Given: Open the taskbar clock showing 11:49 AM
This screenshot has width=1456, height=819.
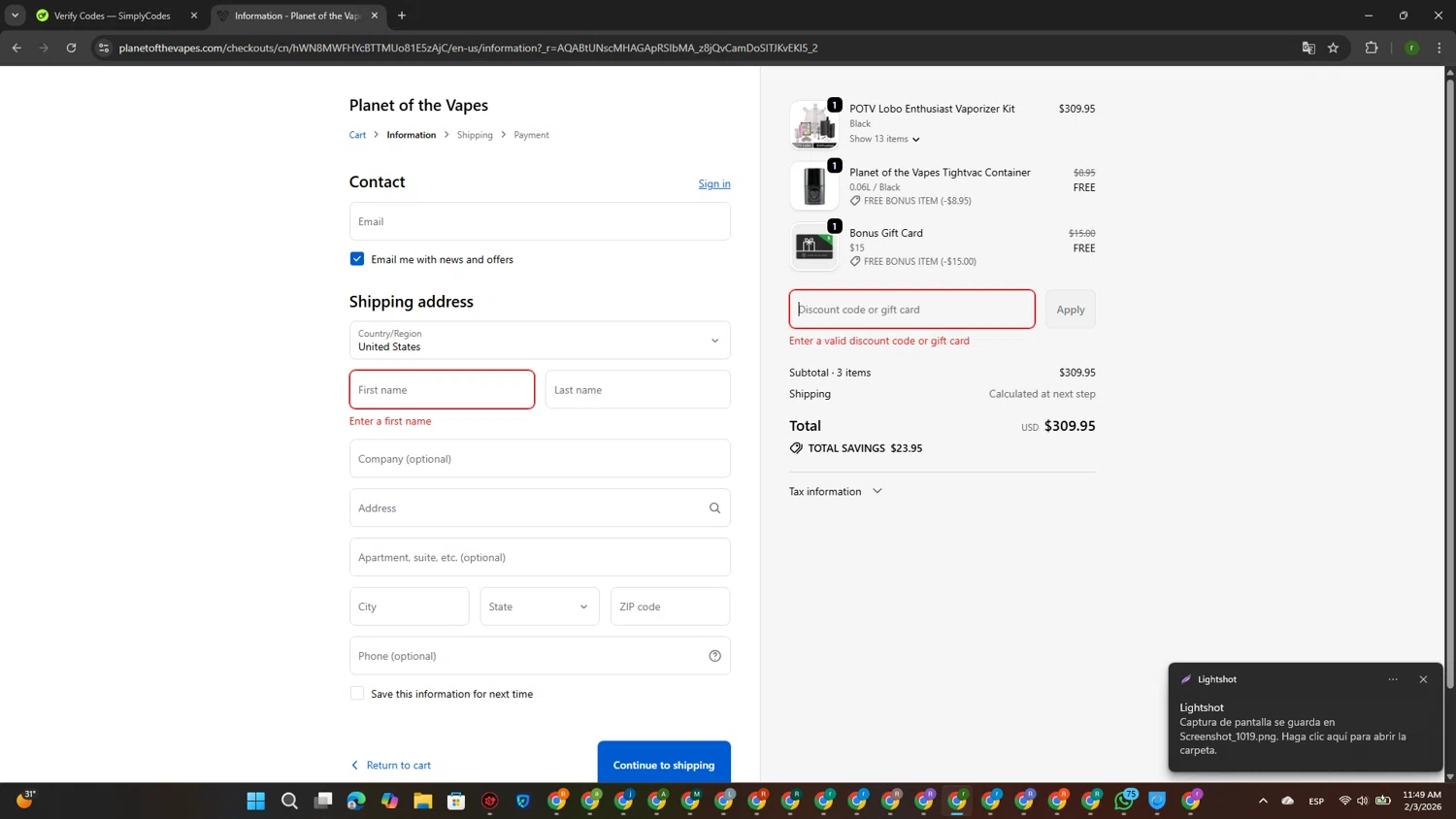Looking at the screenshot, I should [x=1422, y=801].
